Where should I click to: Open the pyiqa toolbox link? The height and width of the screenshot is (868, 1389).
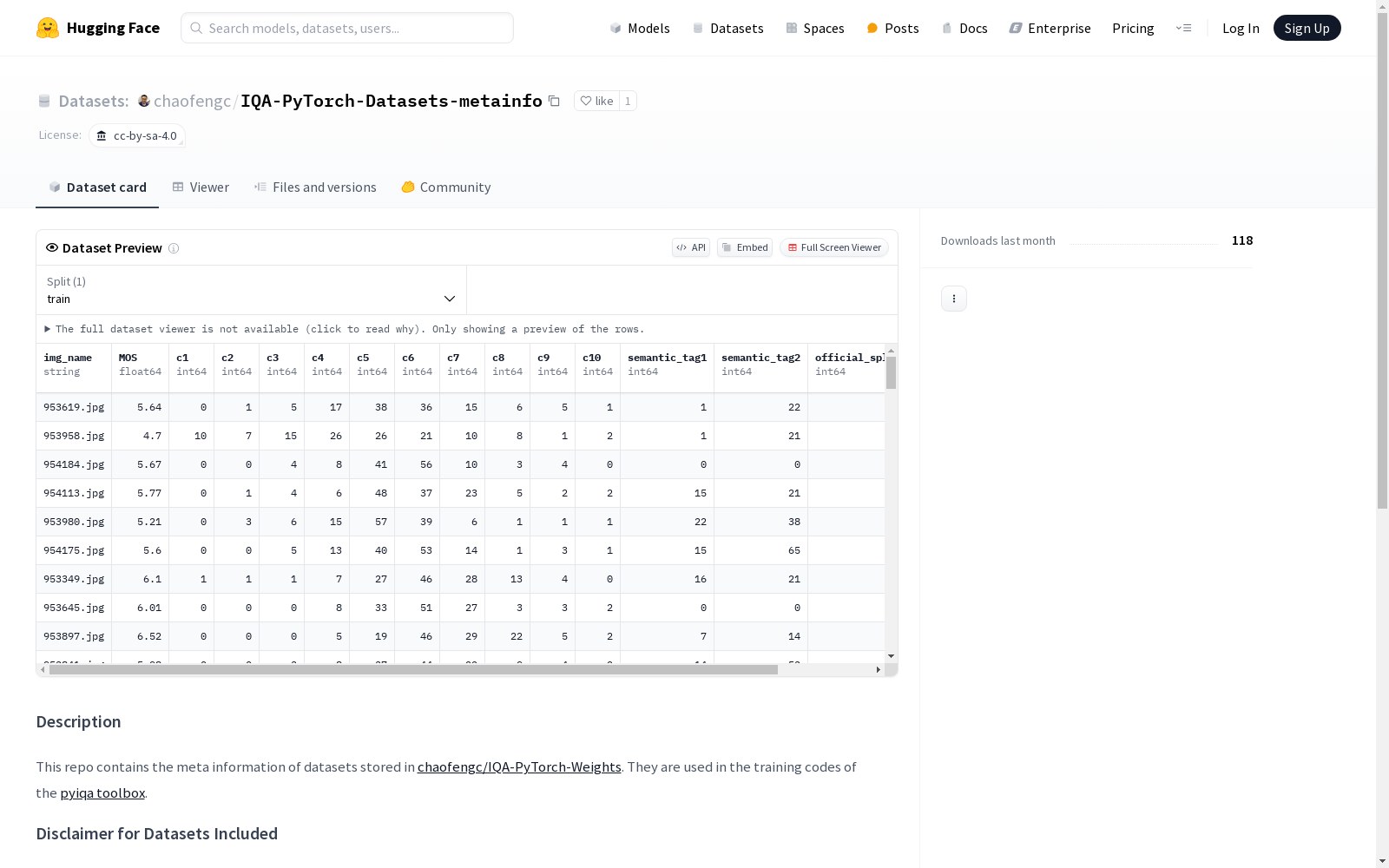pyautogui.click(x=102, y=792)
